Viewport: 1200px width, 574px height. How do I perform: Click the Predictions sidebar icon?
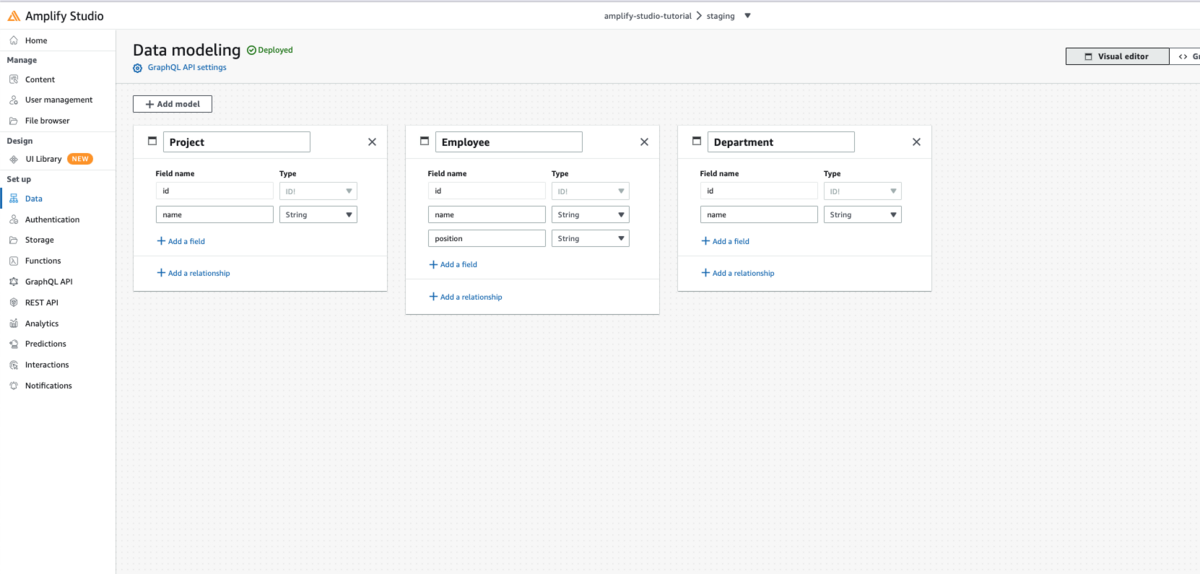coord(14,344)
